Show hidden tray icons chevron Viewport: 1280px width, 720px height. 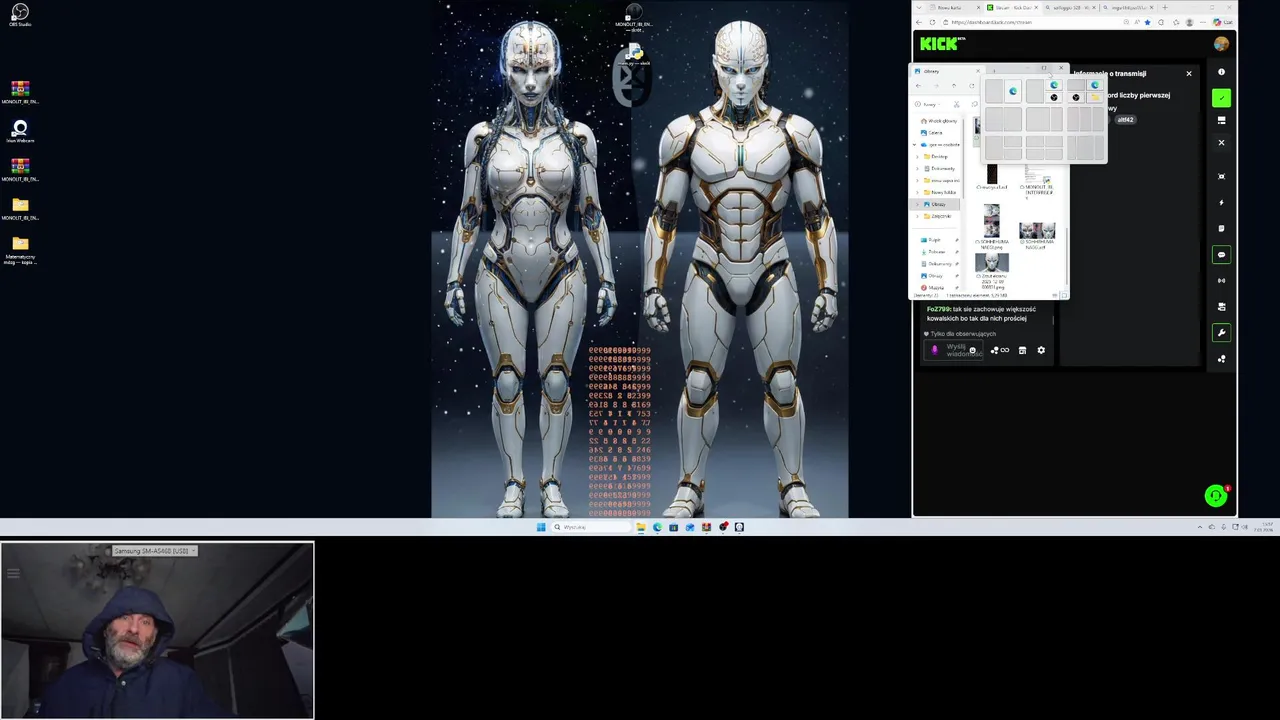(x=1200, y=527)
